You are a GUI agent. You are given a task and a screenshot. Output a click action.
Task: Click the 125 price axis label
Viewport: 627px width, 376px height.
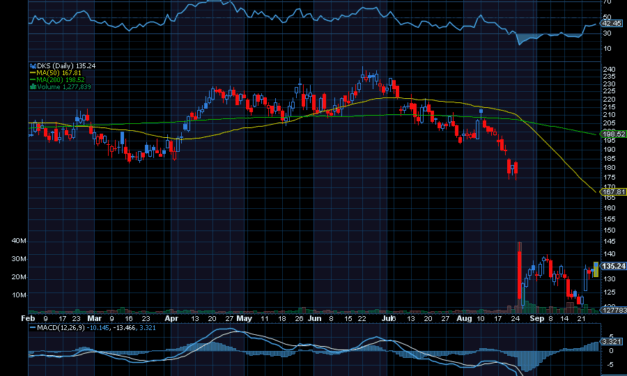tap(609, 292)
